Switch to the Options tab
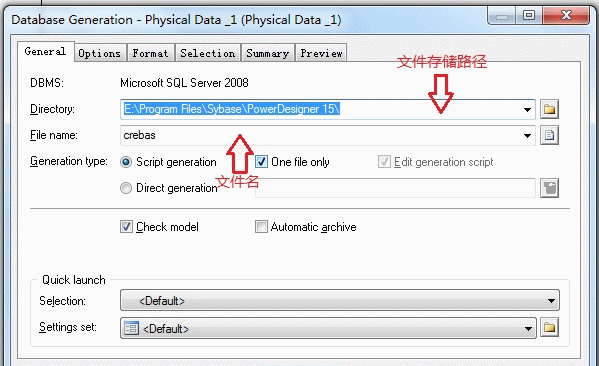The width and height of the screenshot is (599, 366). pyautogui.click(x=100, y=53)
